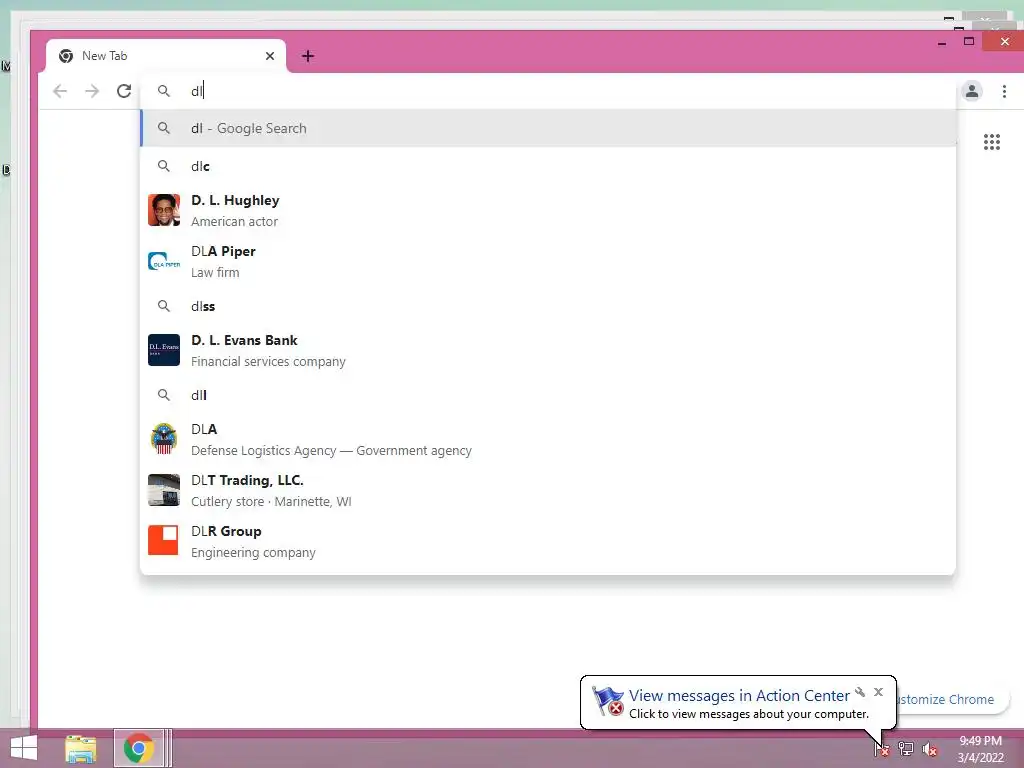Image resolution: width=1024 pixels, height=768 pixels.
Task: Click the DLA Piper logo thumbnail
Action: click(x=164, y=261)
